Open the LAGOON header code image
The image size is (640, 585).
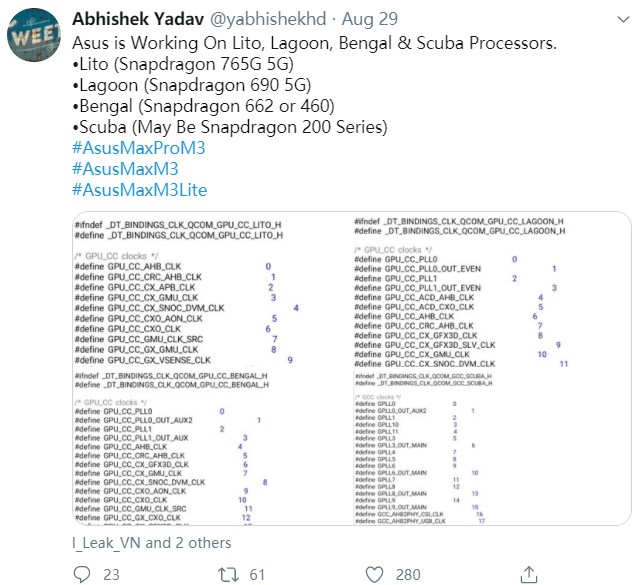point(492,290)
